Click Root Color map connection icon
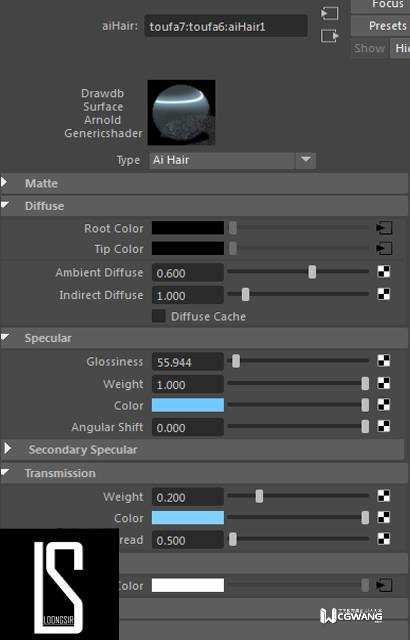Screen dimensions: 410x640 pyautogui.click(x=384, y=228)
